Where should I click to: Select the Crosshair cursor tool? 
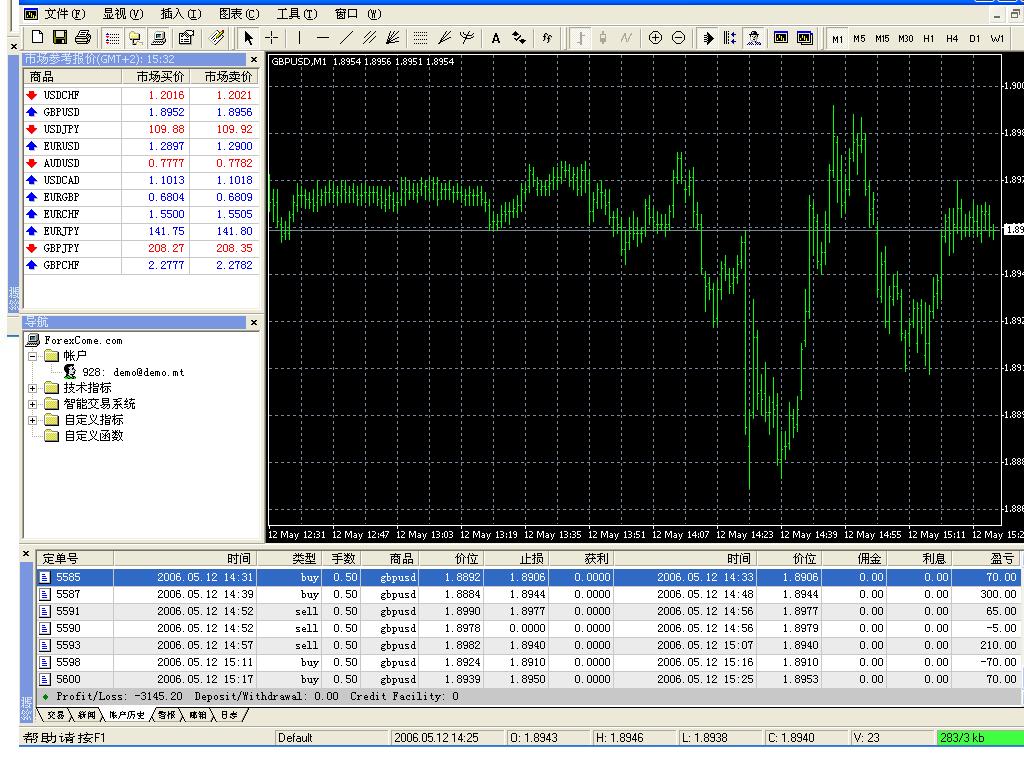click(271, 38)
